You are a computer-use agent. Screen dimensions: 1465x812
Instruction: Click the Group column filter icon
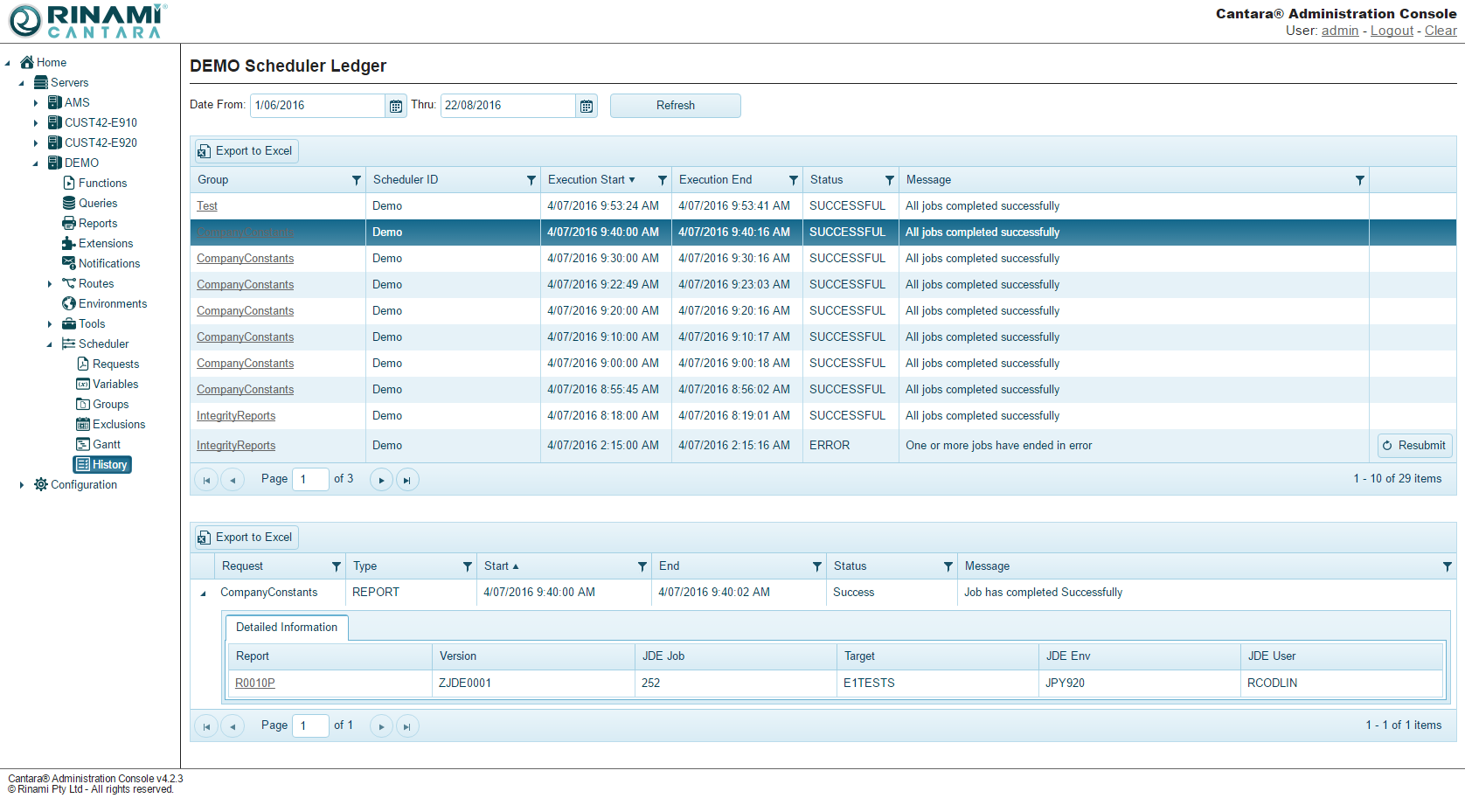click(357, 180)
